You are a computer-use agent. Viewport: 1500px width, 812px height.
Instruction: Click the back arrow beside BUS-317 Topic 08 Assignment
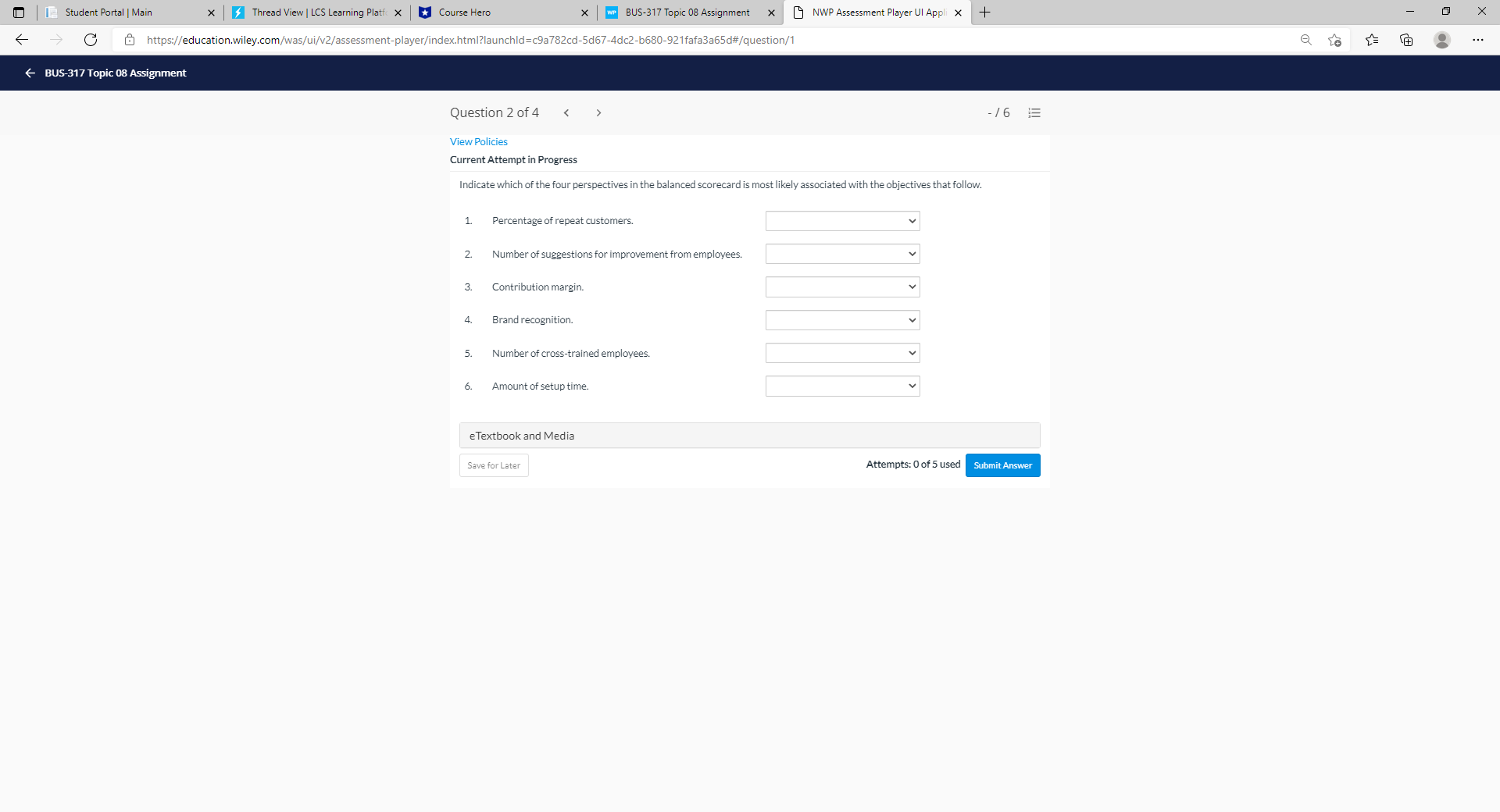coord(30,73)
